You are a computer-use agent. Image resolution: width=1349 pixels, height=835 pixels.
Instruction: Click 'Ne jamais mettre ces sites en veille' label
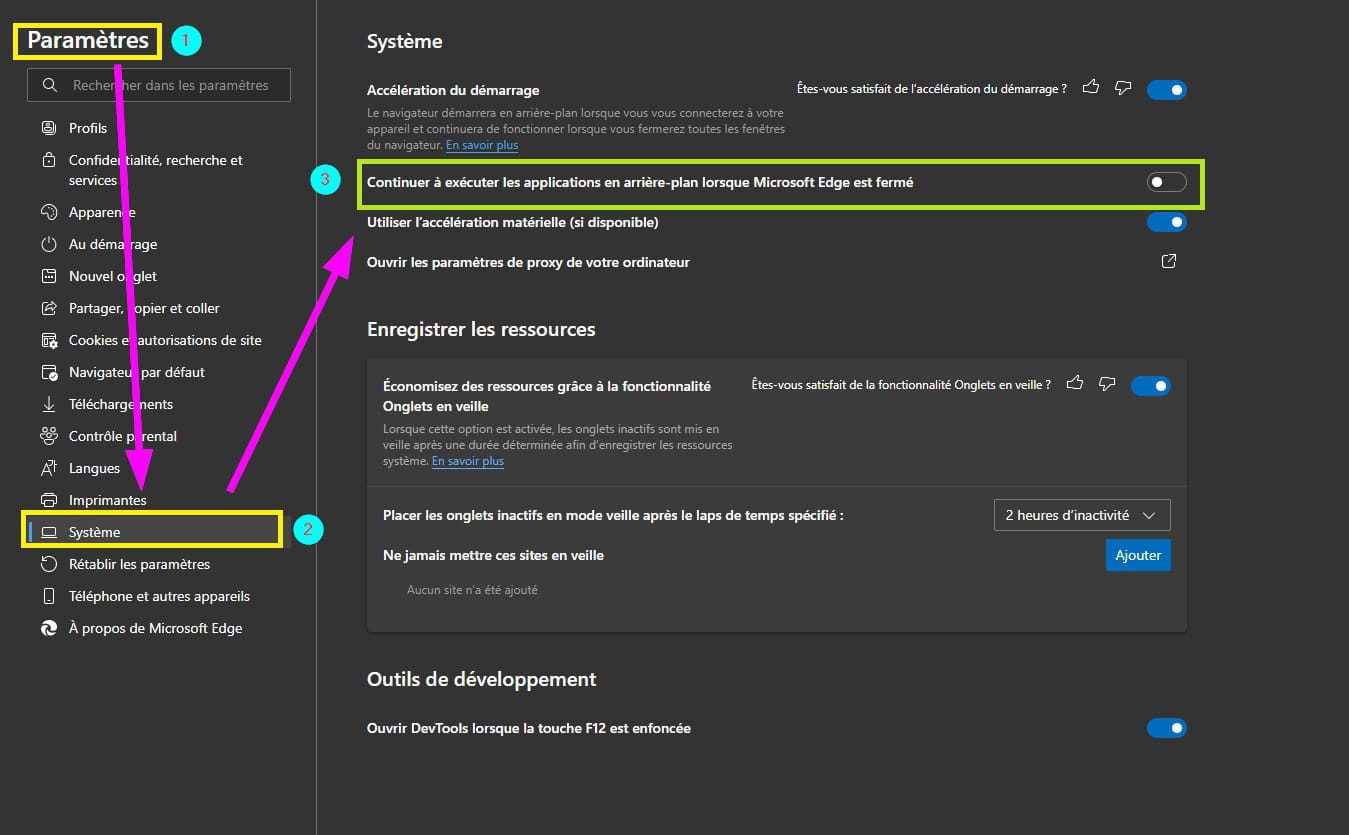[x=493, y=555]
